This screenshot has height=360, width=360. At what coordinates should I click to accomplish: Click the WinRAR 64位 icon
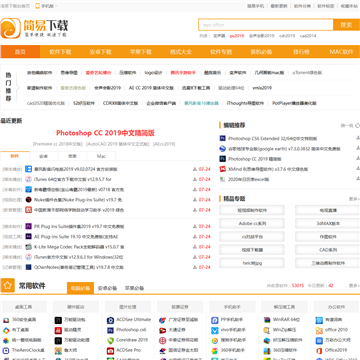pos(267,320)
